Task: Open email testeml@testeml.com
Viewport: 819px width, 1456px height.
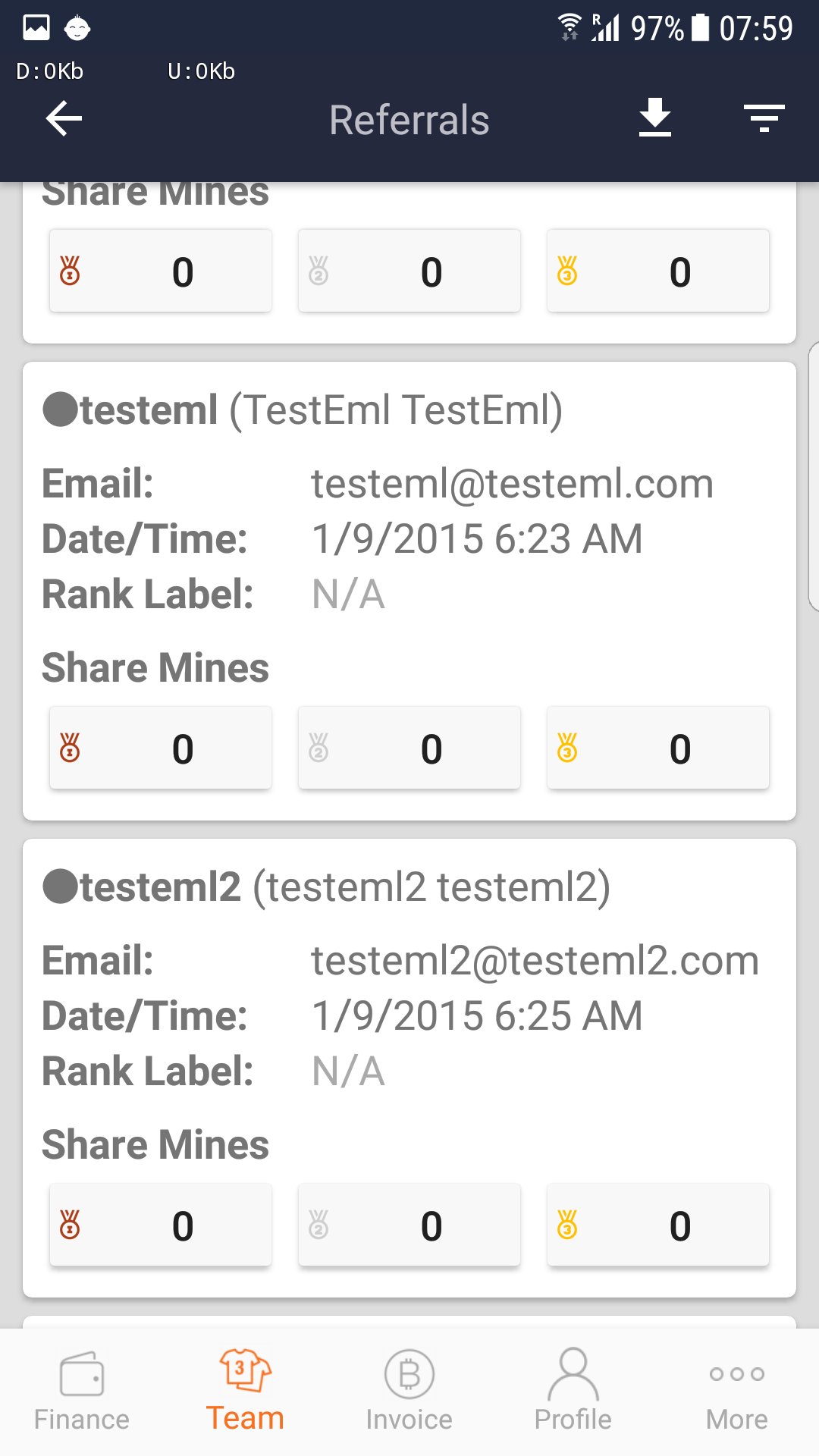Action: click(513, 484)
